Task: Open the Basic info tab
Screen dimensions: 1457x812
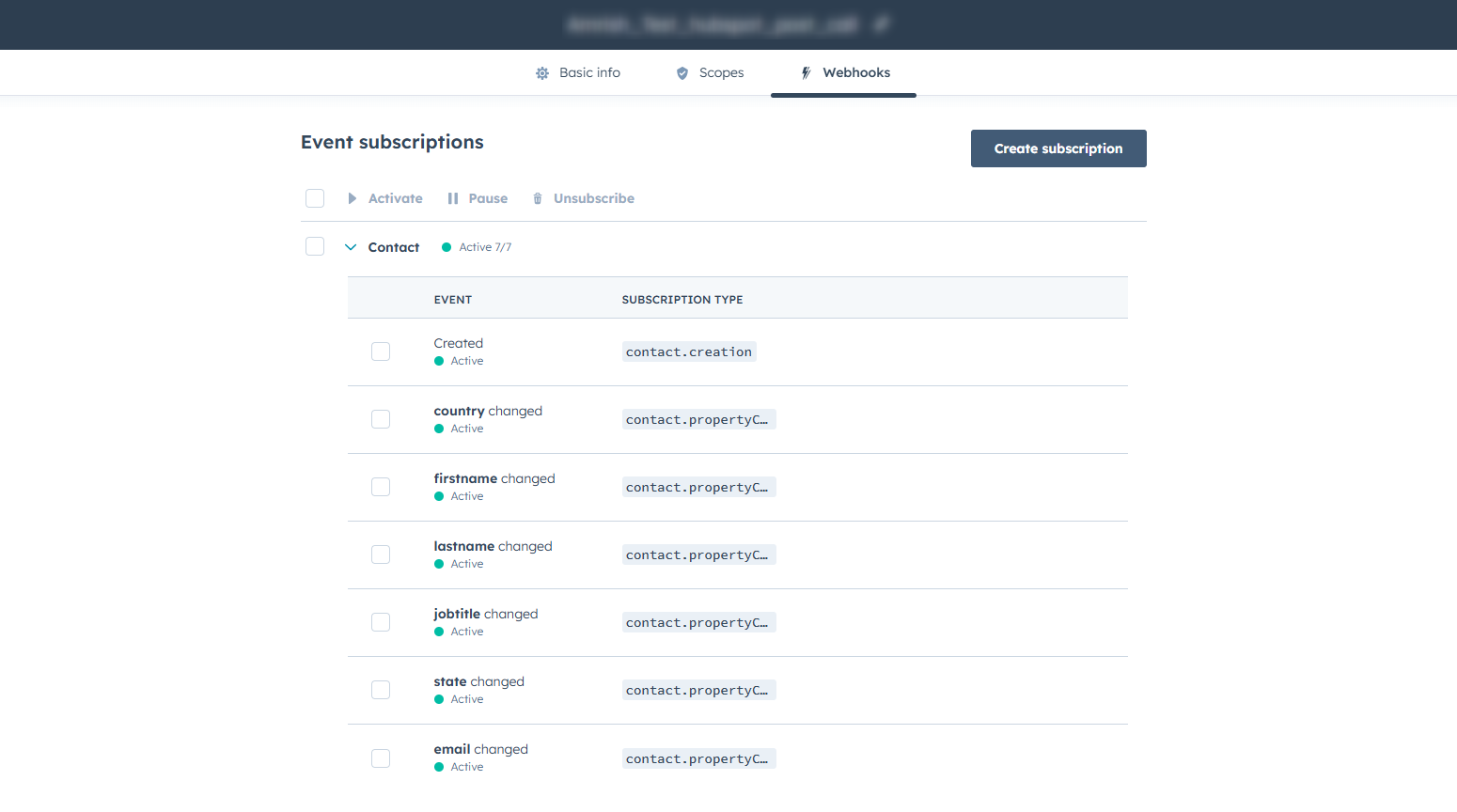Action: (589, 73)
